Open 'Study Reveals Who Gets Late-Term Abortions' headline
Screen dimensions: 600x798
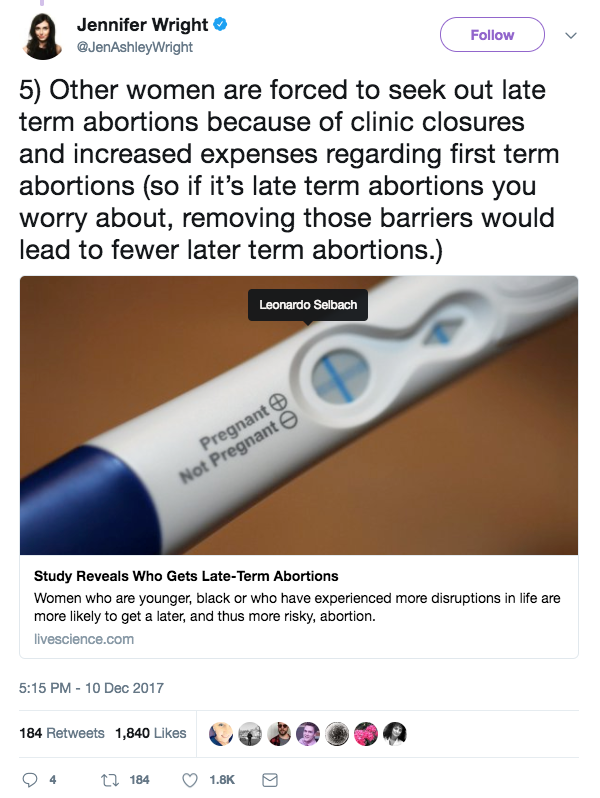pyautogui.click(x=186, y=576)
